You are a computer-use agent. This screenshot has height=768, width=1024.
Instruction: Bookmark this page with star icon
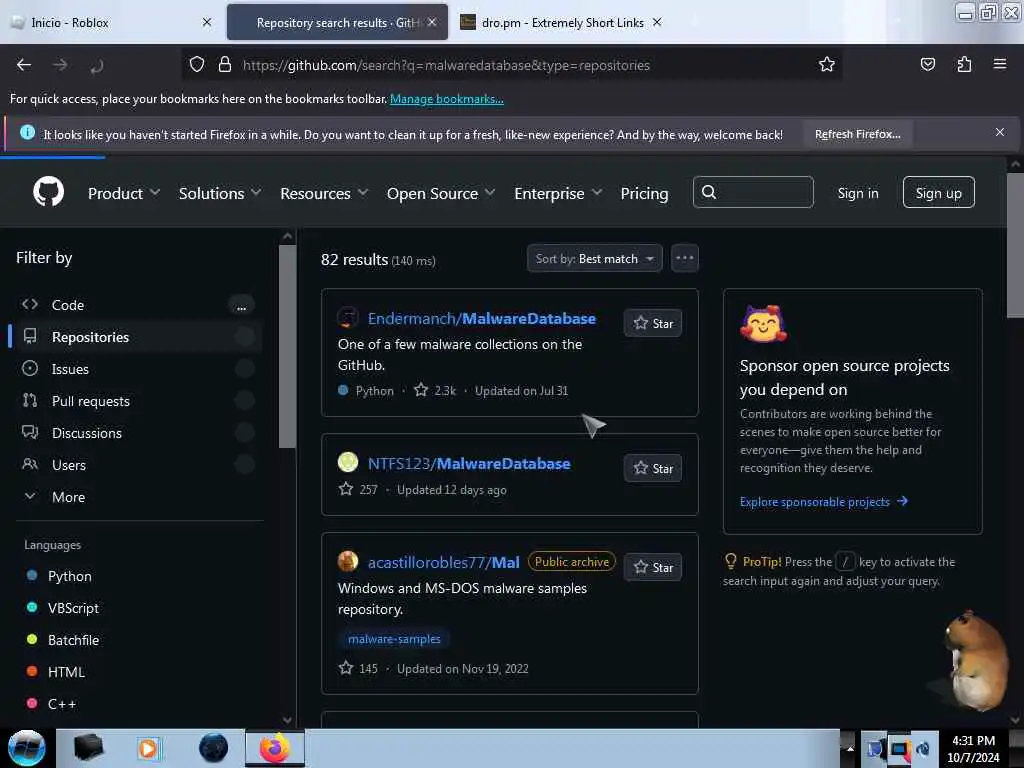827,64
